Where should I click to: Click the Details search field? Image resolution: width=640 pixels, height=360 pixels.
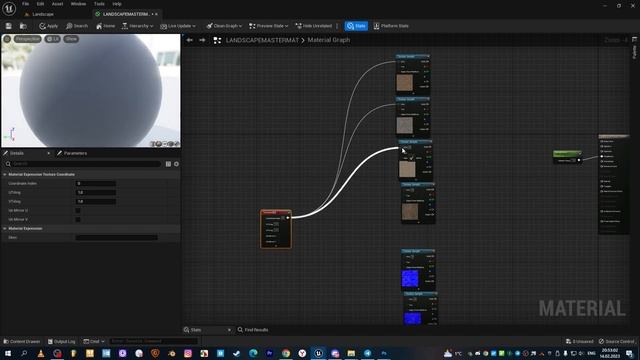click(x=83, y=164)
